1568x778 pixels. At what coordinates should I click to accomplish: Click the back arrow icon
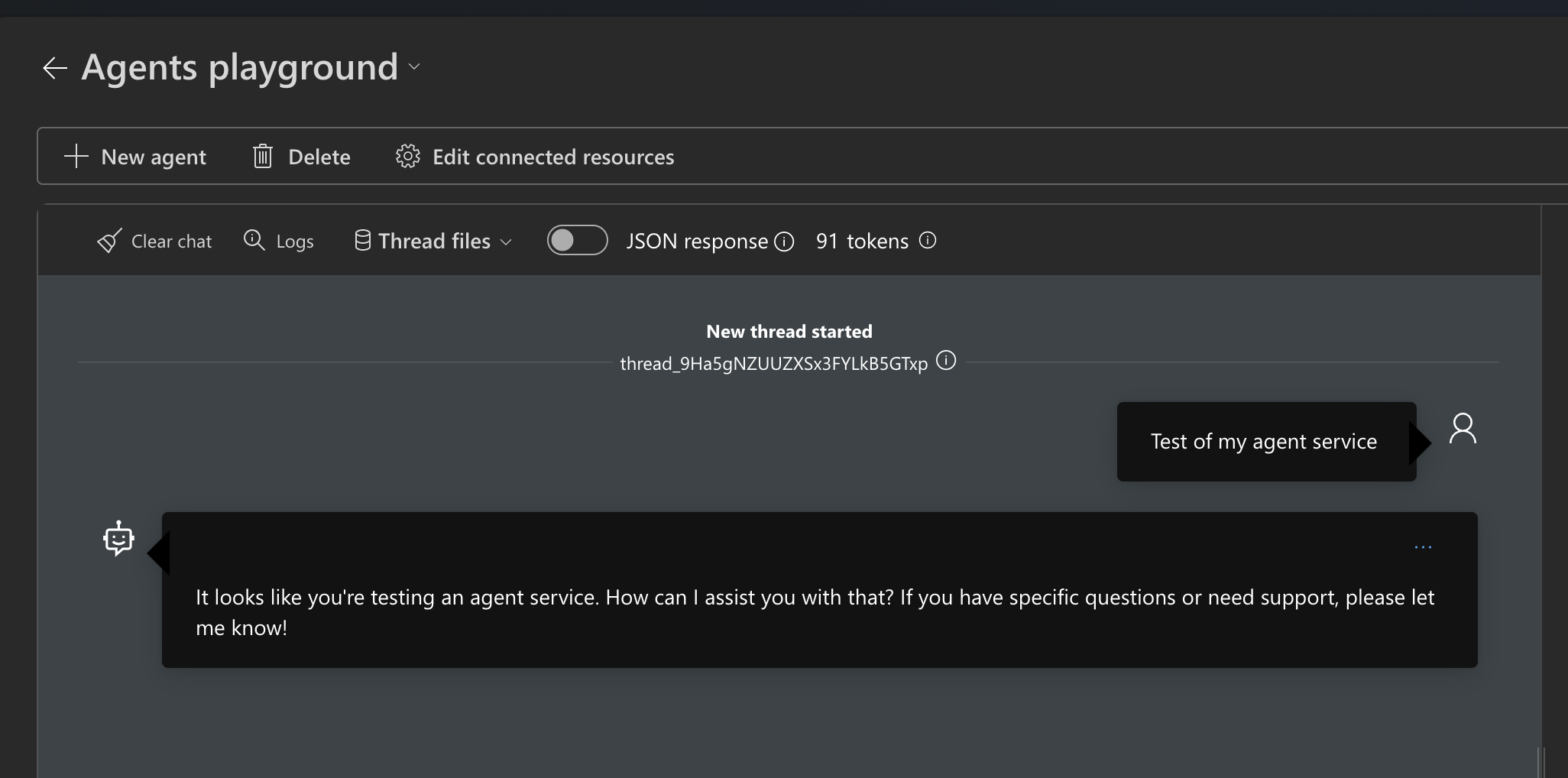[x=55, y=68]
